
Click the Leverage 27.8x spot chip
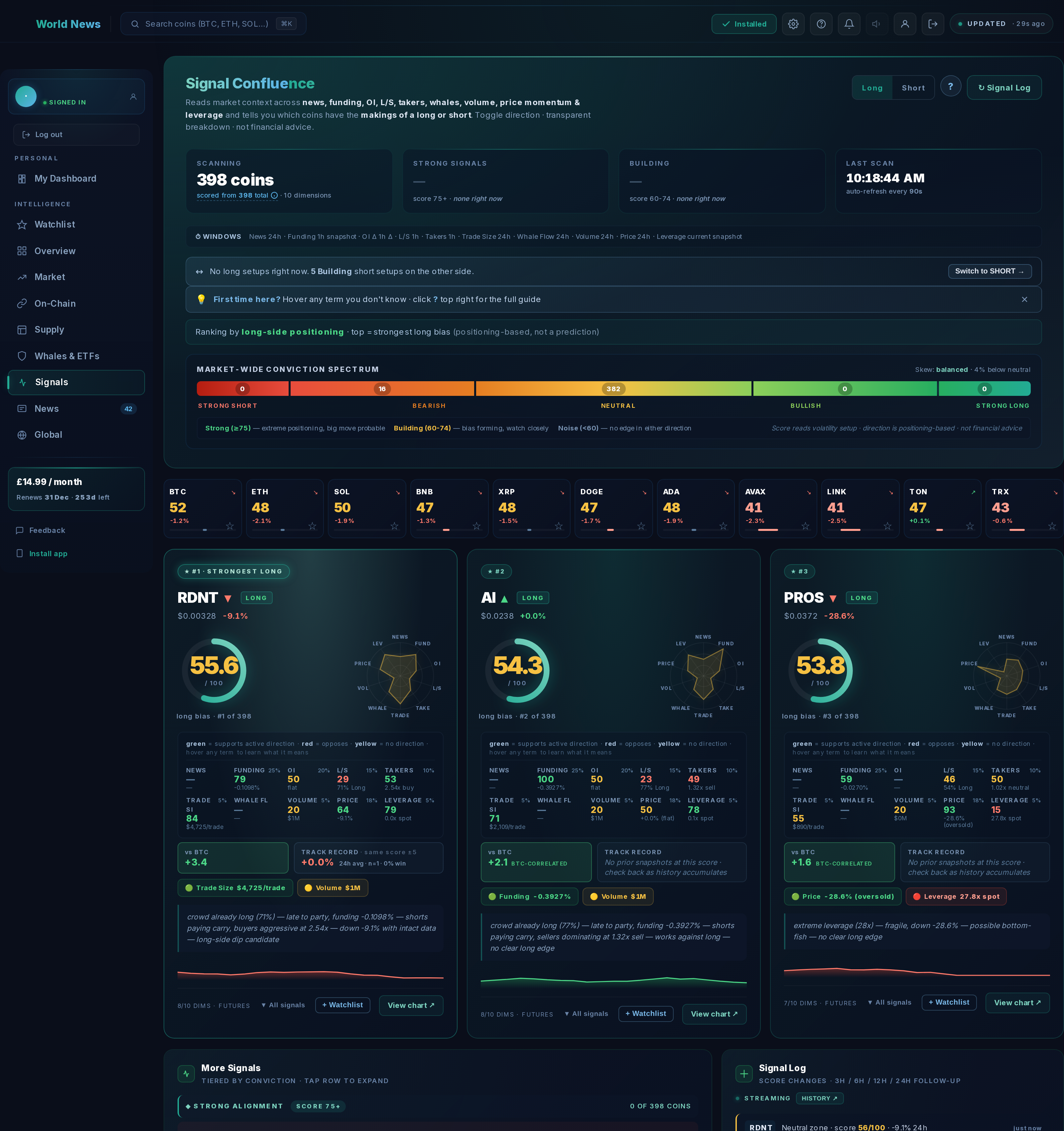(x=956, y=896)
